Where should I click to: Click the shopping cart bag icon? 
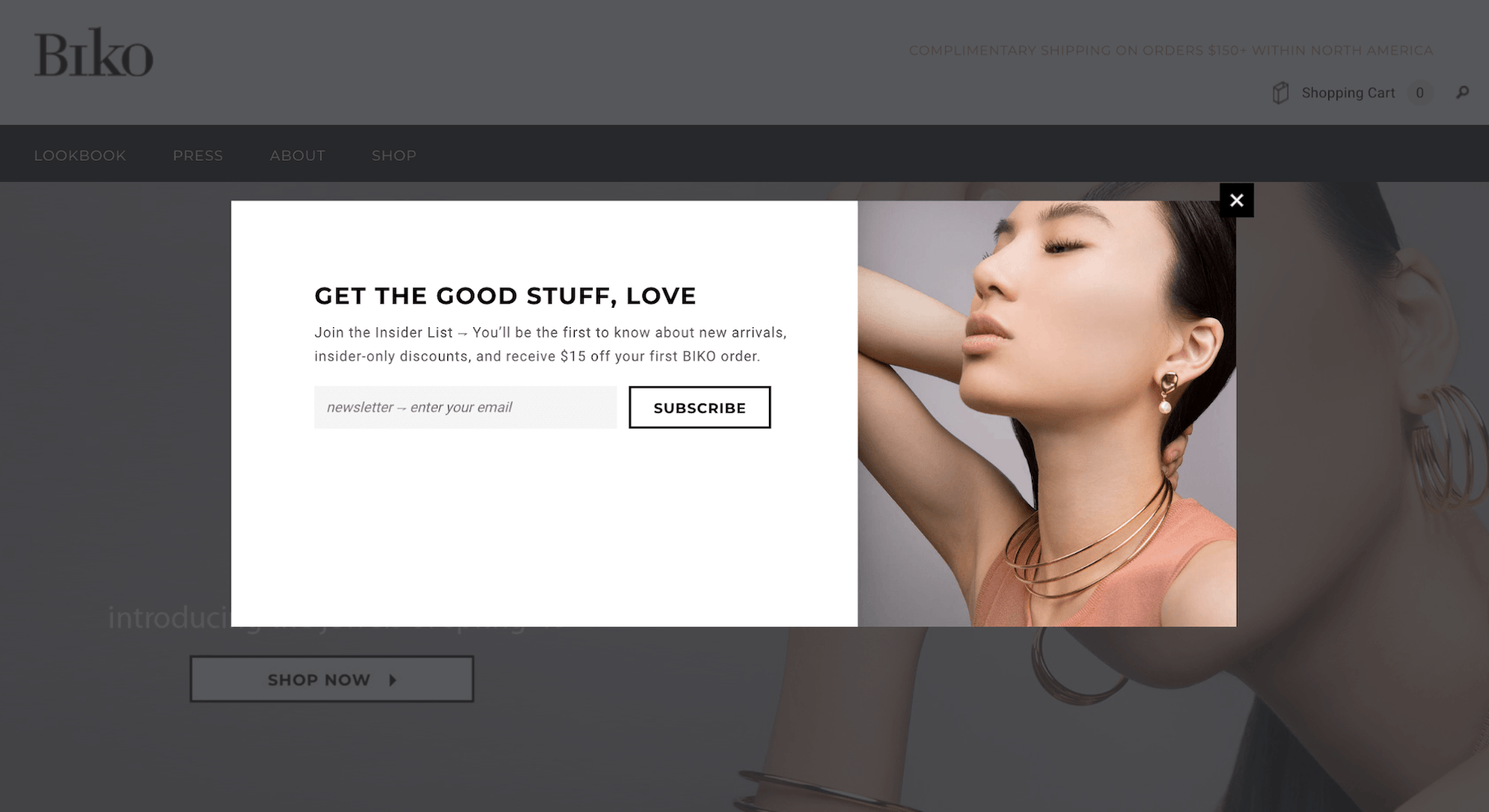click(1280, 93)
